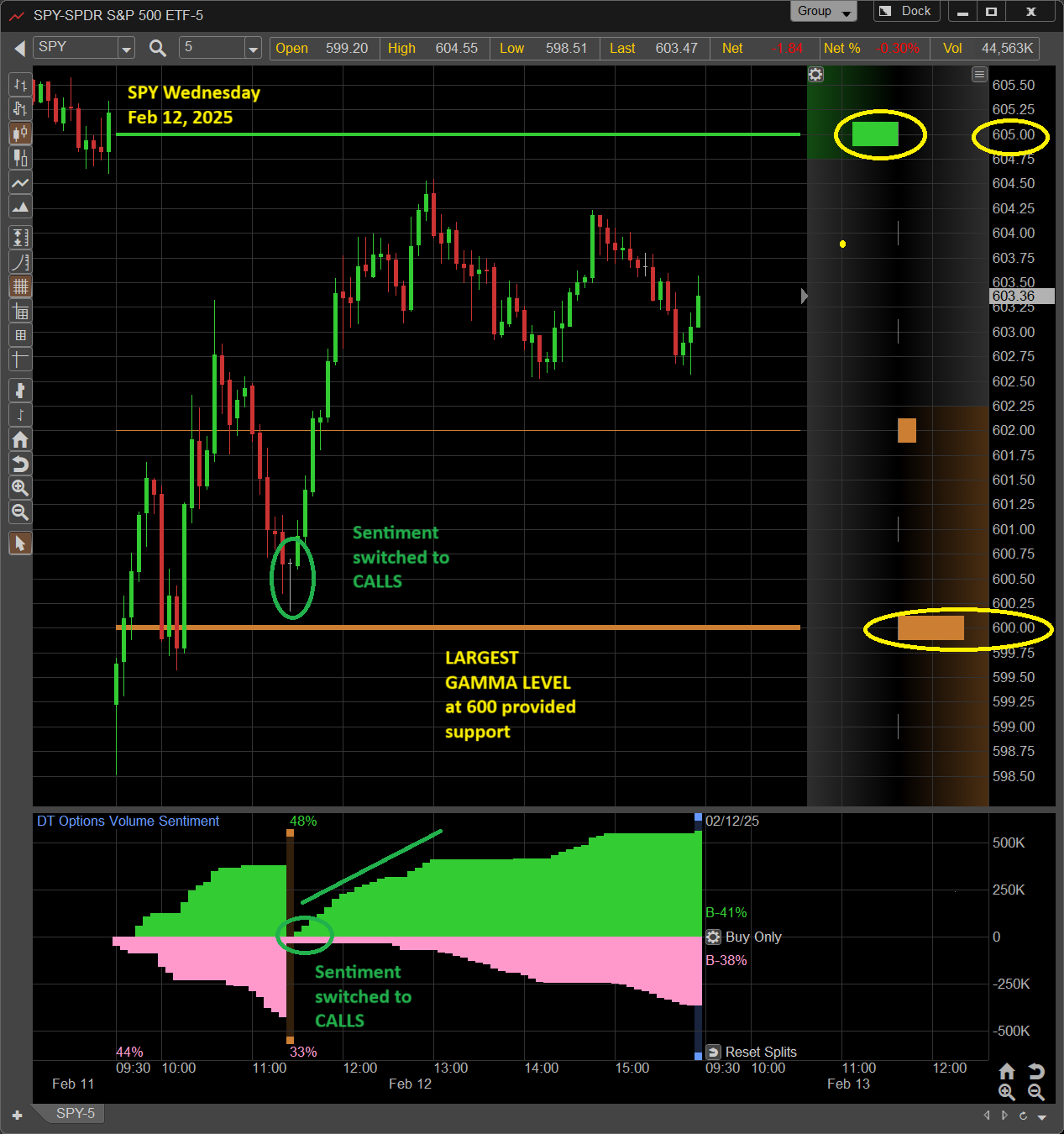Click the thin bar width icon
This screenshot has width=1064, height=1134.
[x=20, y=415]
